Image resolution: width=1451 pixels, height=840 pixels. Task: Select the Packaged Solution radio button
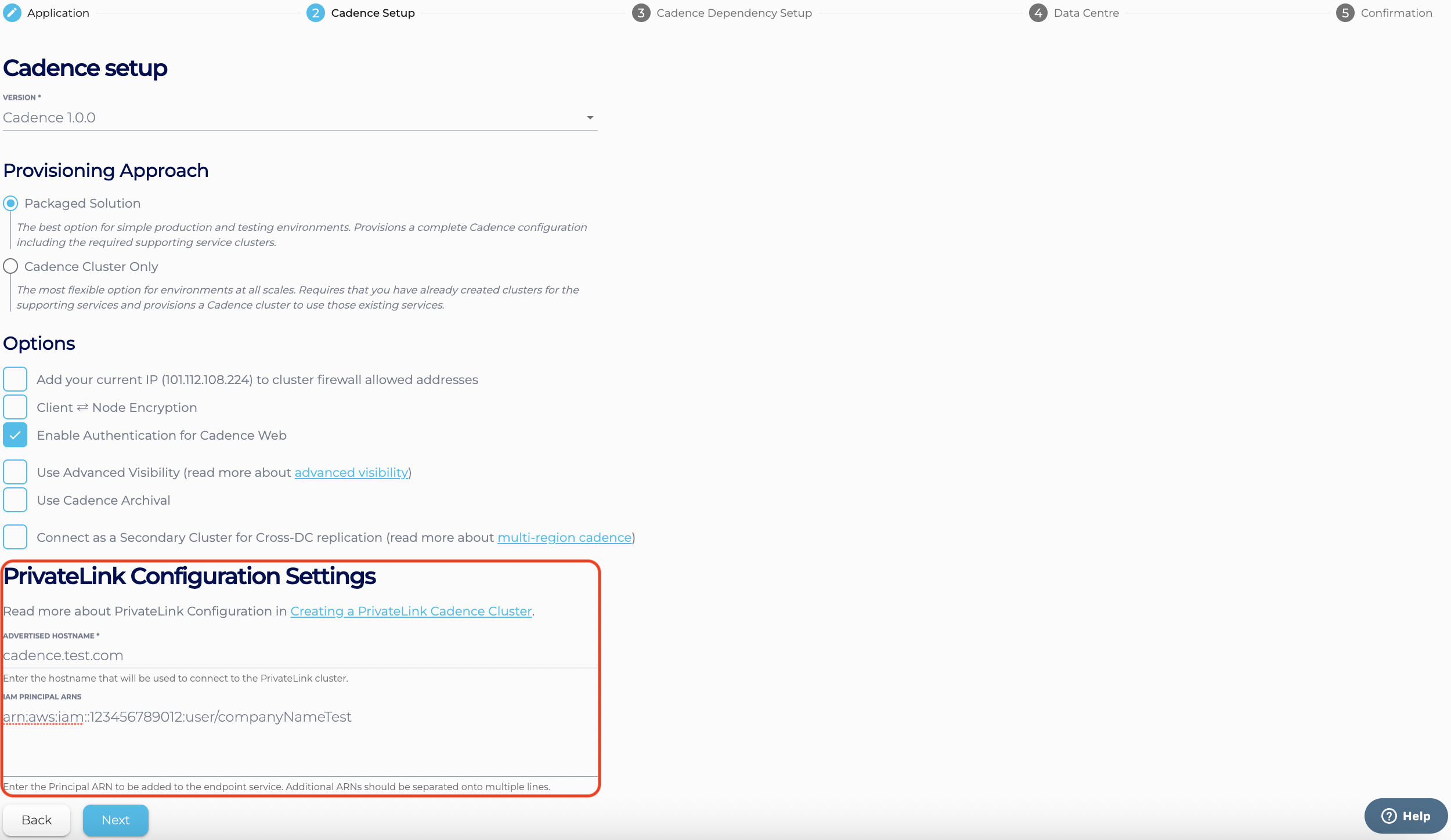coord(10,203)
